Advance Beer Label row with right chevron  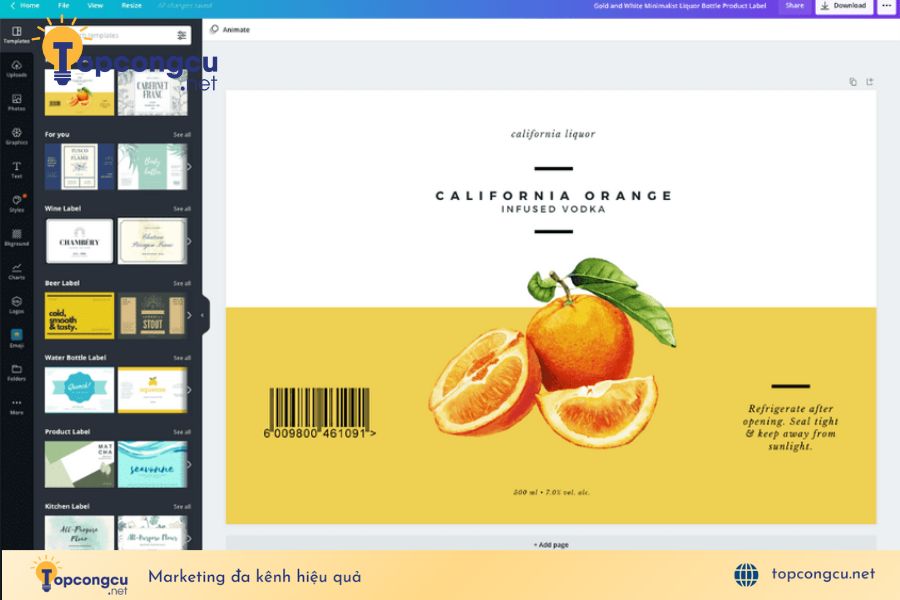point(189,315)
